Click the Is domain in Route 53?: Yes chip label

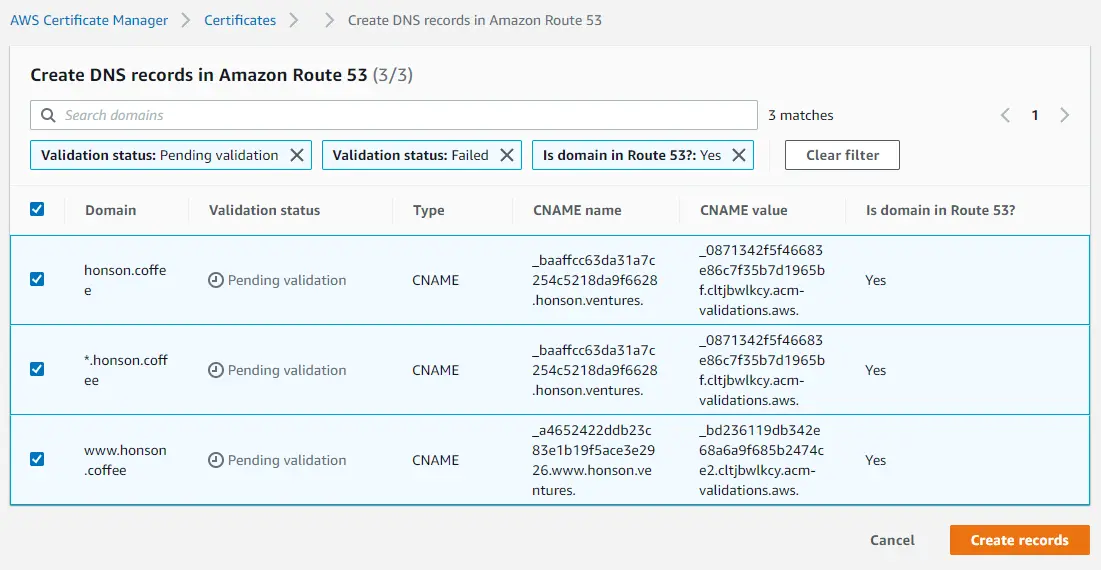tap(632, 155)
